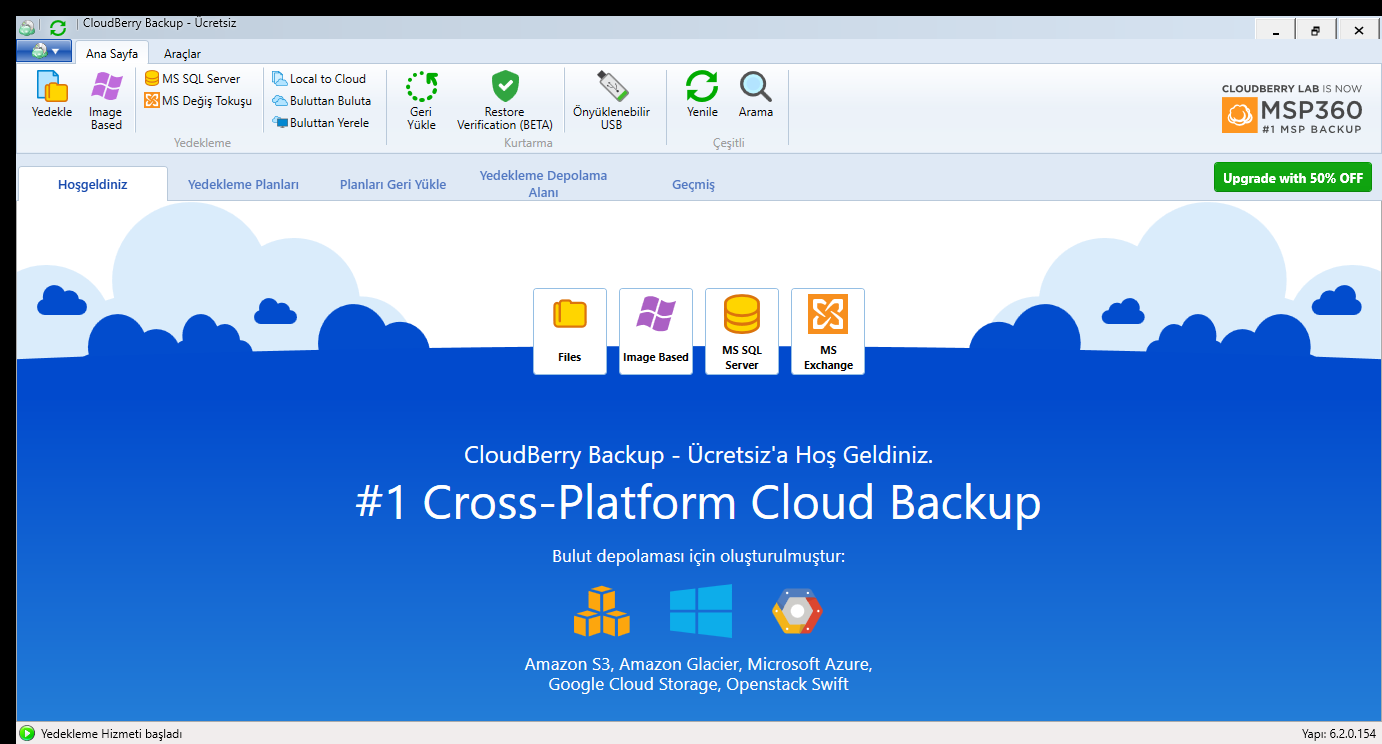Viewport: 1382px width, 744px height.
Task: Select Local to Cloud option
Action: (320, 79)
